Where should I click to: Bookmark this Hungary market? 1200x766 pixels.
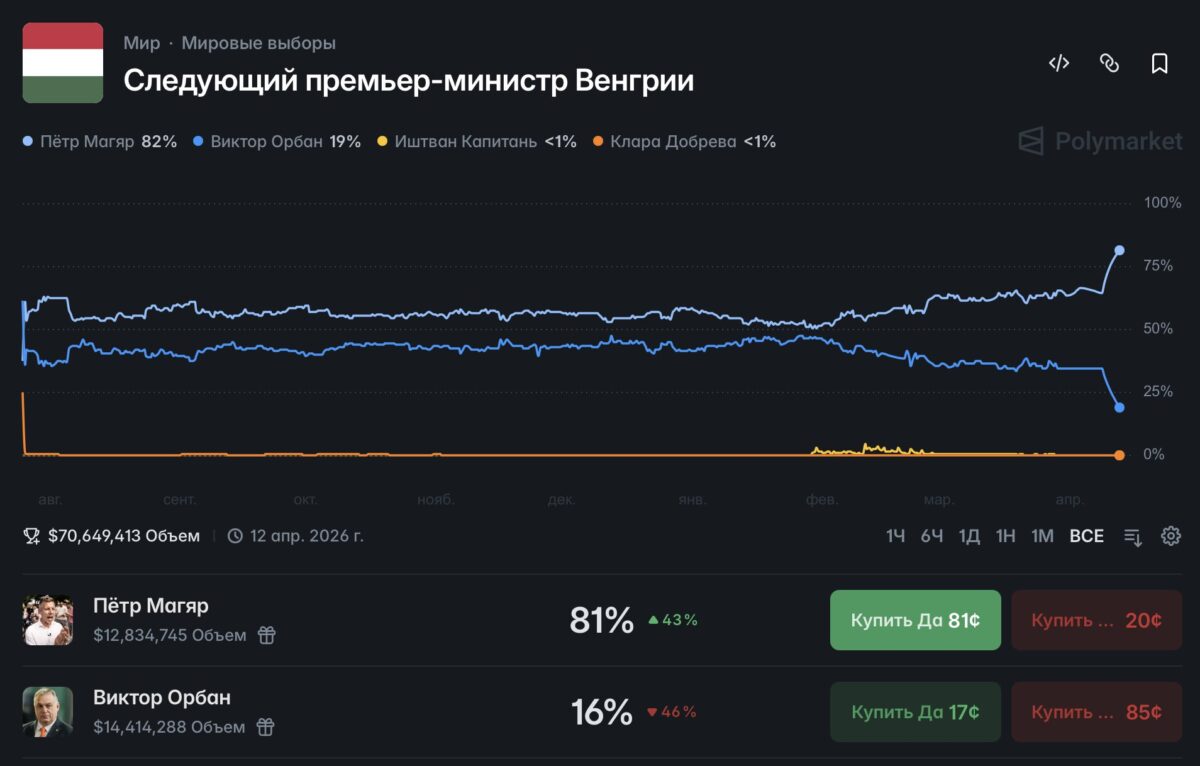1159,63
